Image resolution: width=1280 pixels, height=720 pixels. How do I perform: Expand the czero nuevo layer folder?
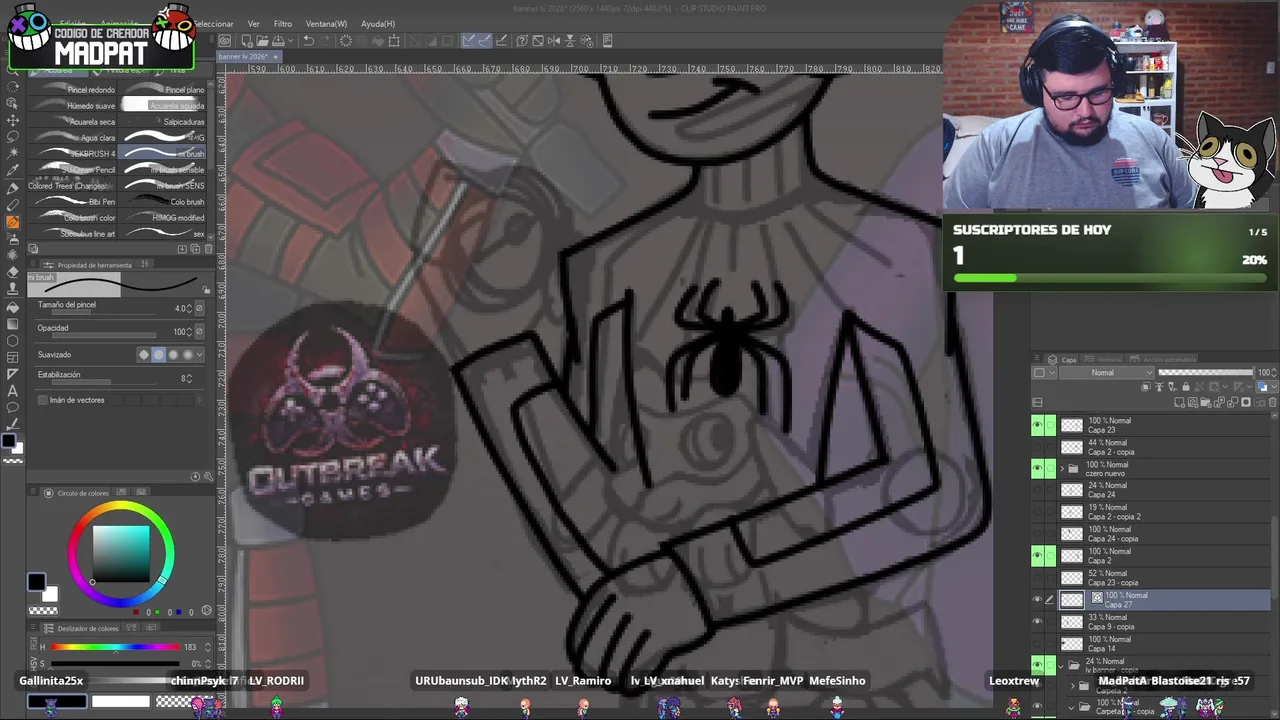[x=1062, y=468]
